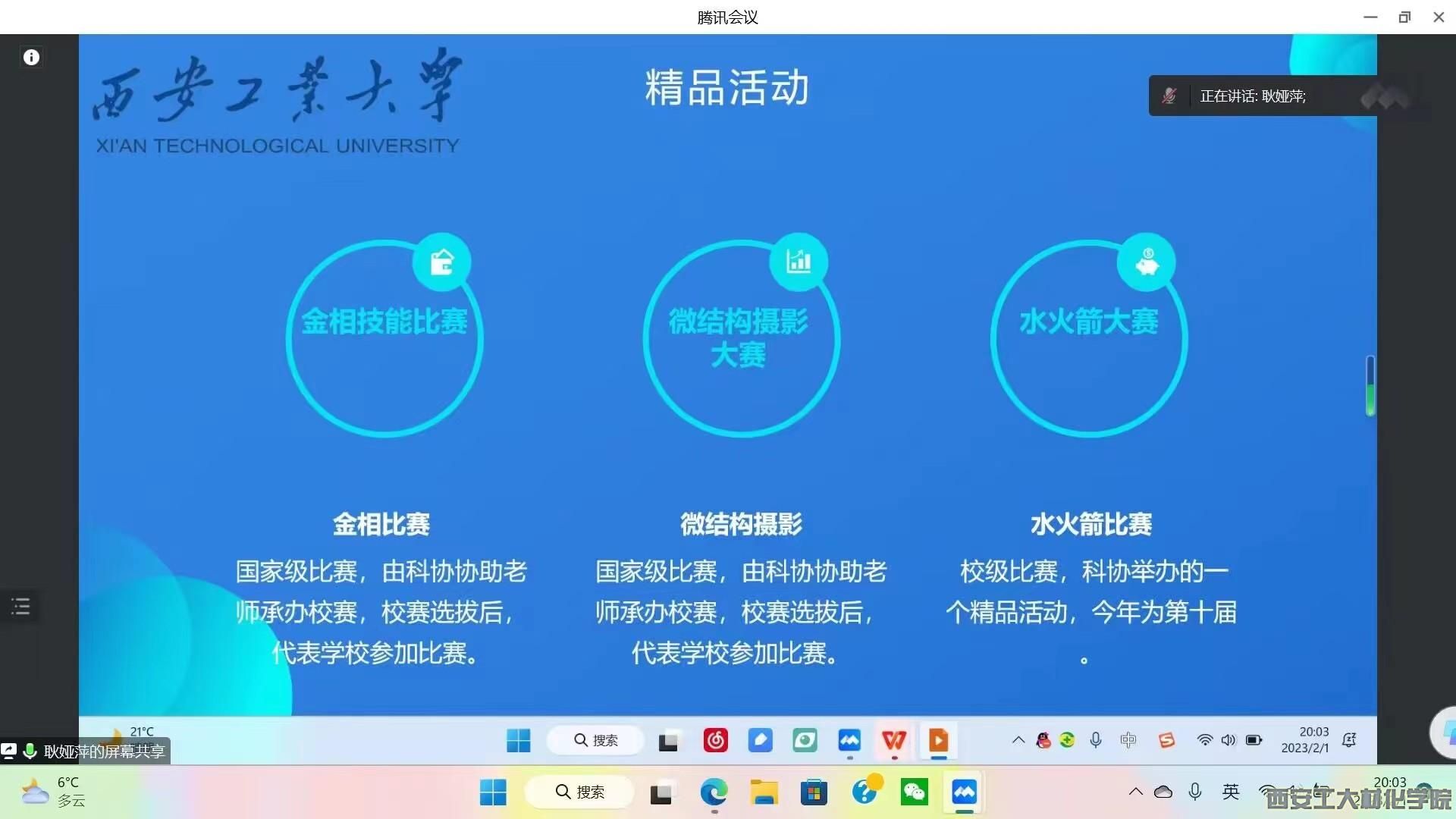
Task: Open Task View on the bottom taskbar
Action: (x=661, y=792)
